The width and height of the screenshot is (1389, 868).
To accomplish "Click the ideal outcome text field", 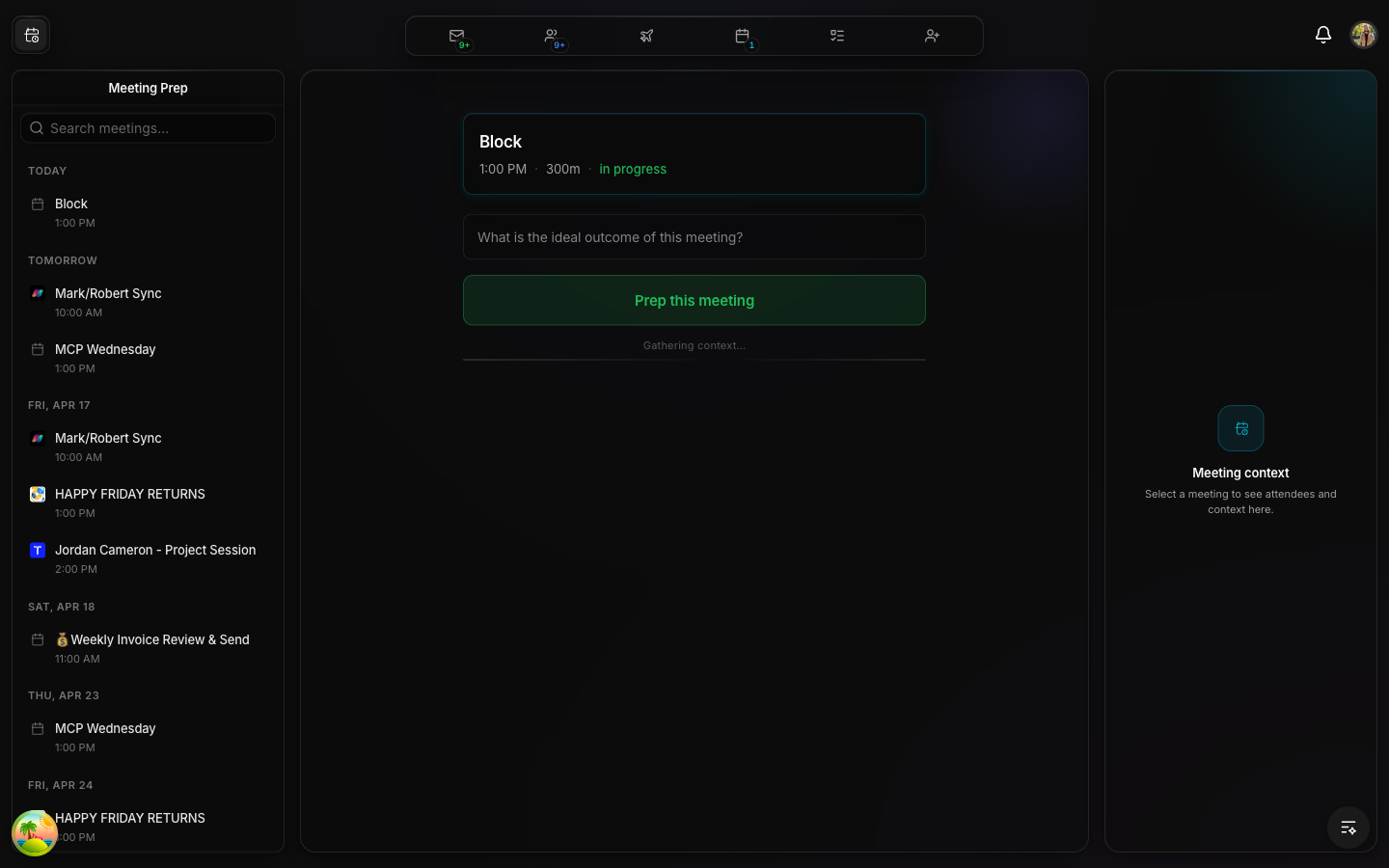I will pyautogui.click(x=694, y=236).
